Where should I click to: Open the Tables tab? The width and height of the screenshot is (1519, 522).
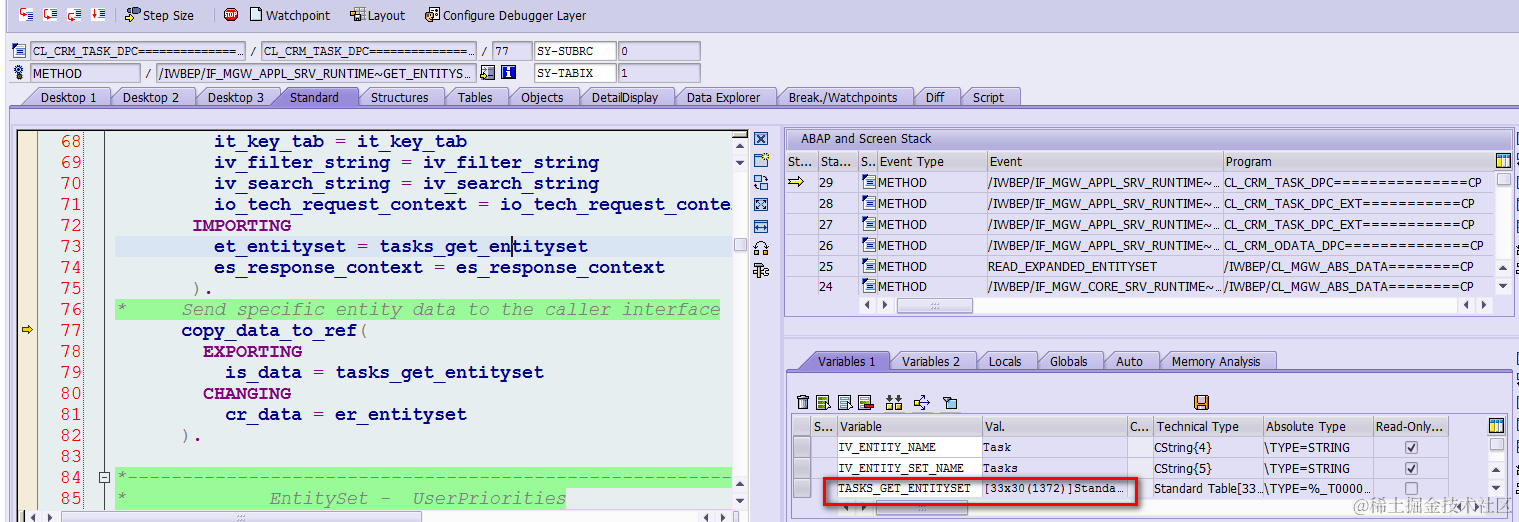475,97
